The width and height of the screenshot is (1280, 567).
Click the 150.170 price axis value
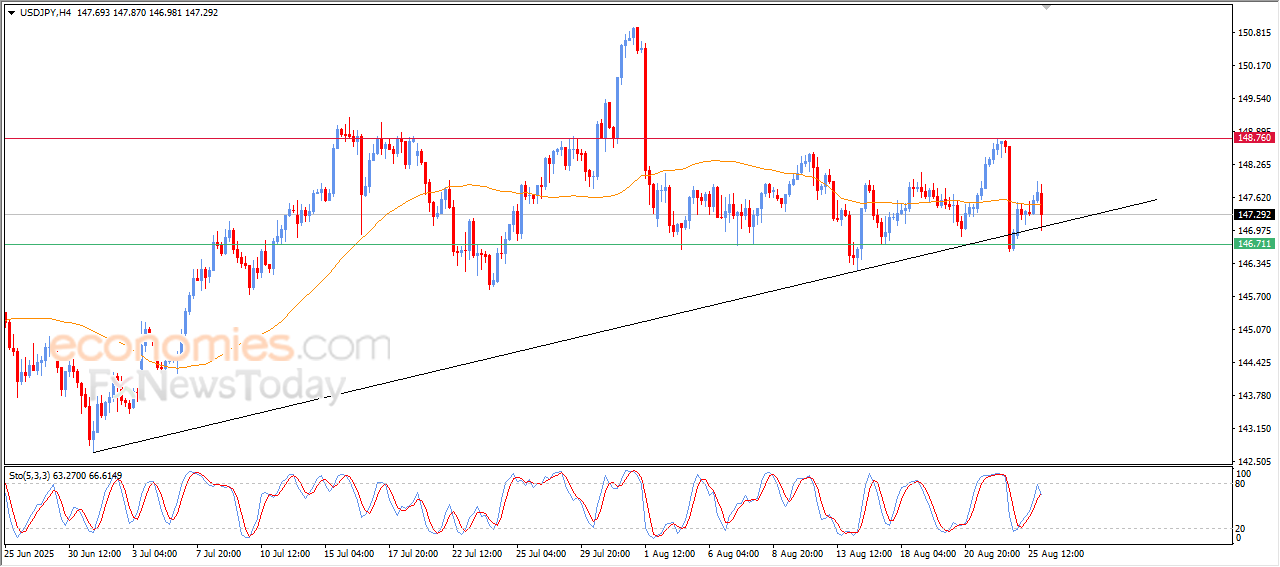(1254, 66)
